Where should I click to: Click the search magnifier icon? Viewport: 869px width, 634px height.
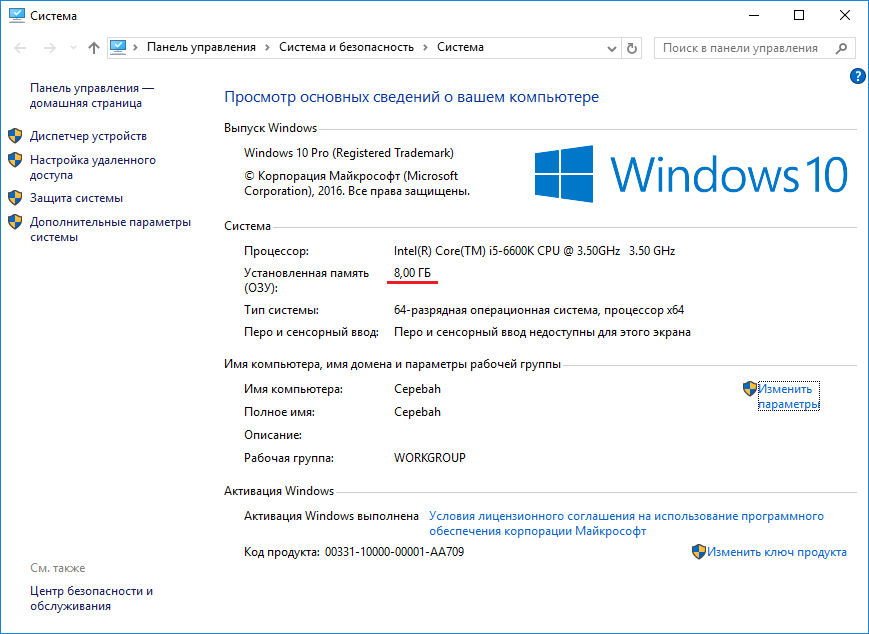coord(841,48)
